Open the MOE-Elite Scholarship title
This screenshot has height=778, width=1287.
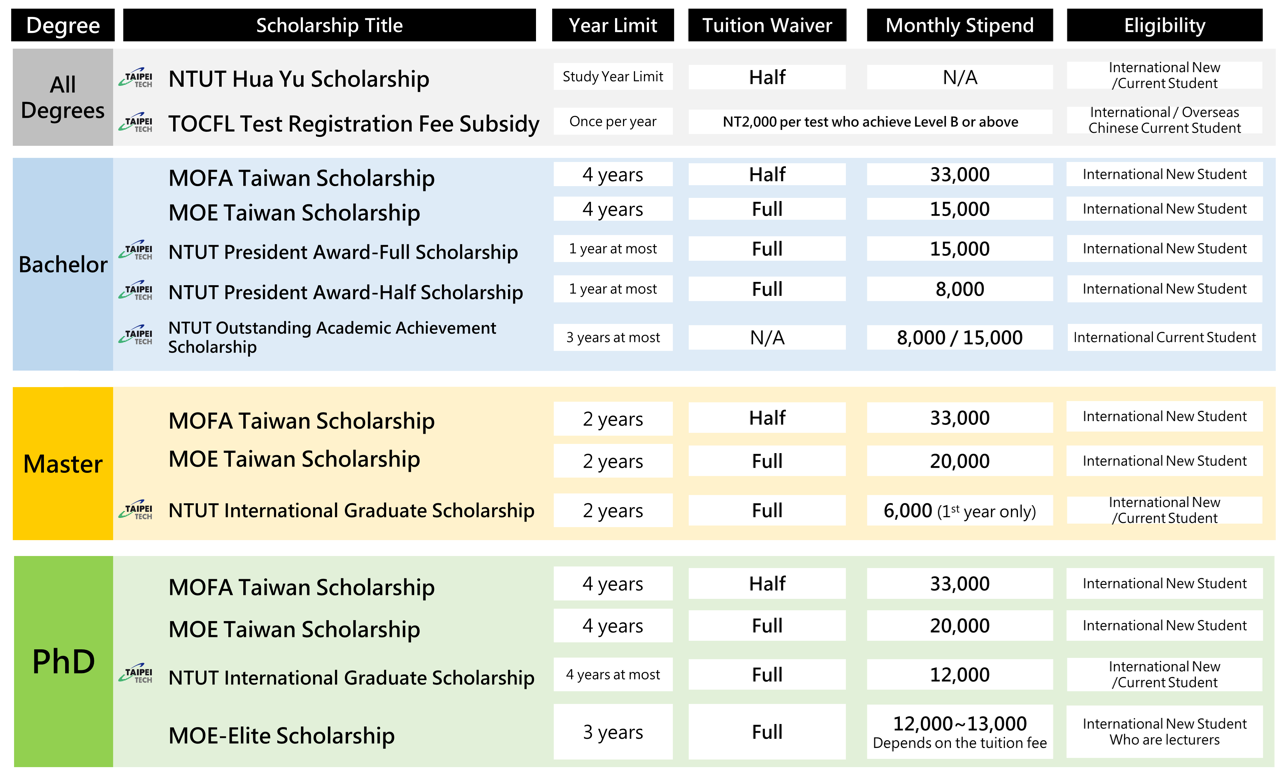pyautogui.click(x=281, y=736)
